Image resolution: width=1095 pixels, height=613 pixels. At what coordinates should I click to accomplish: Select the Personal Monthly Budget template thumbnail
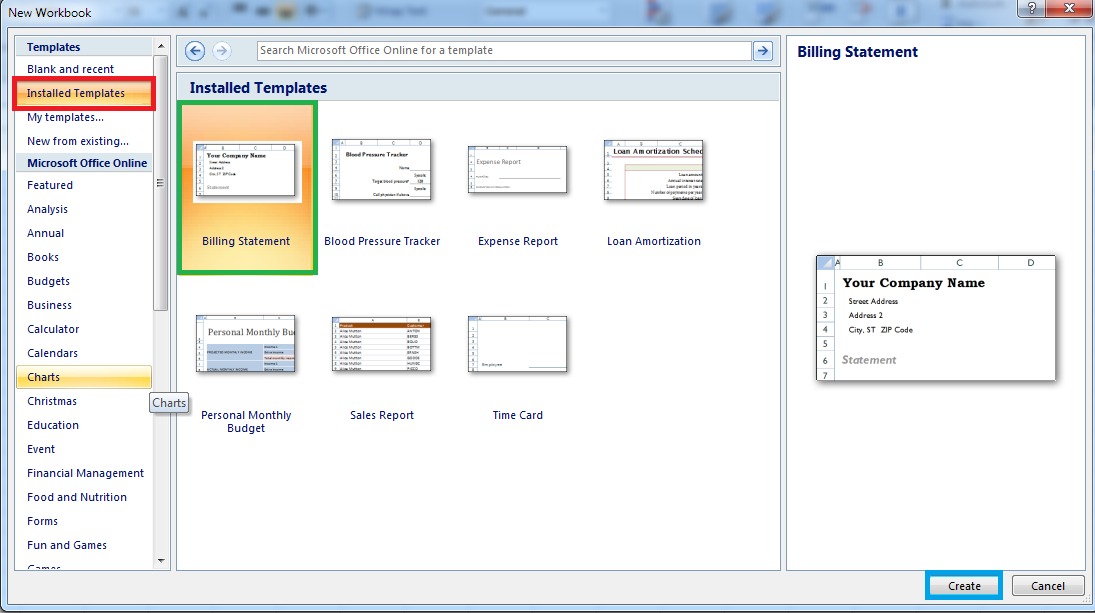coord(246,344)
